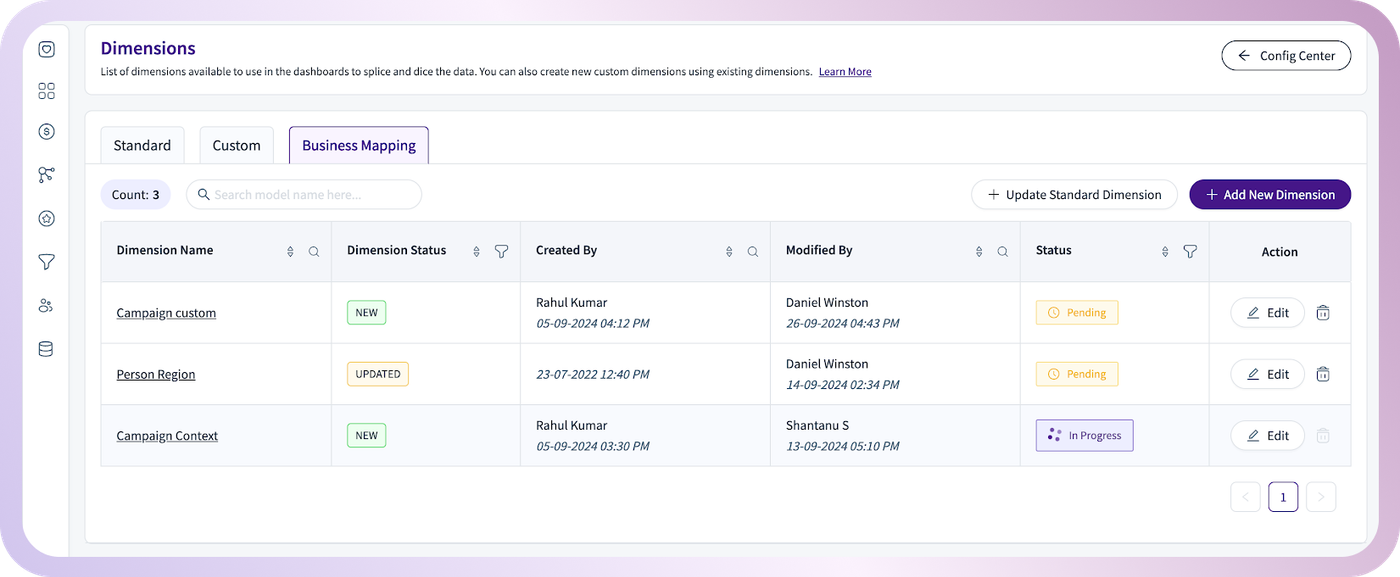
Task: Click the UPDATED status badge
Action: (x=378, y=374)
